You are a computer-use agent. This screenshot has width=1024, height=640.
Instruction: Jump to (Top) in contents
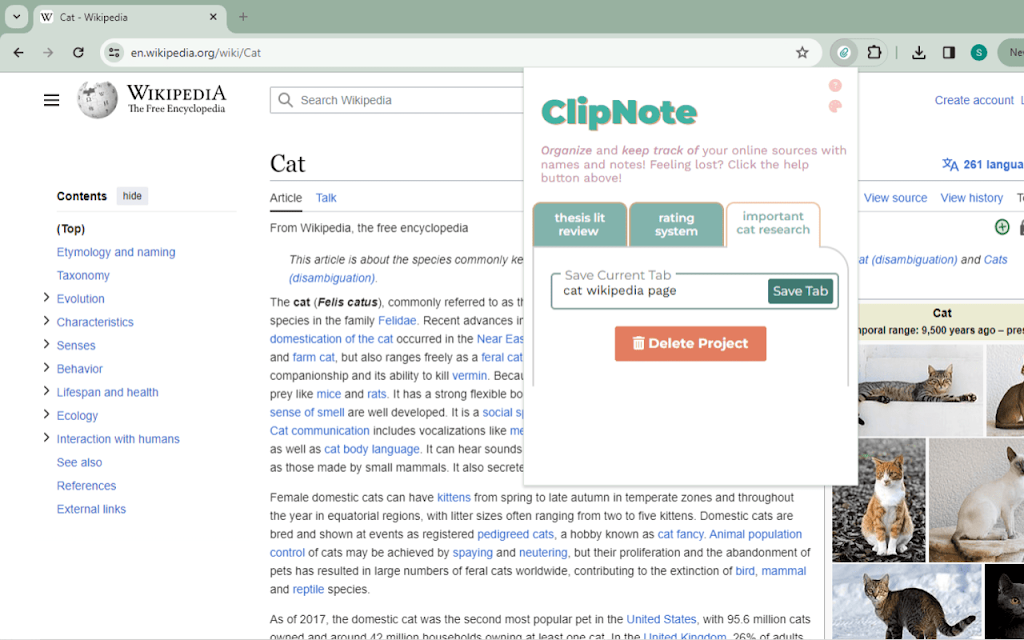pyautogui.click(x=71, y=229)
